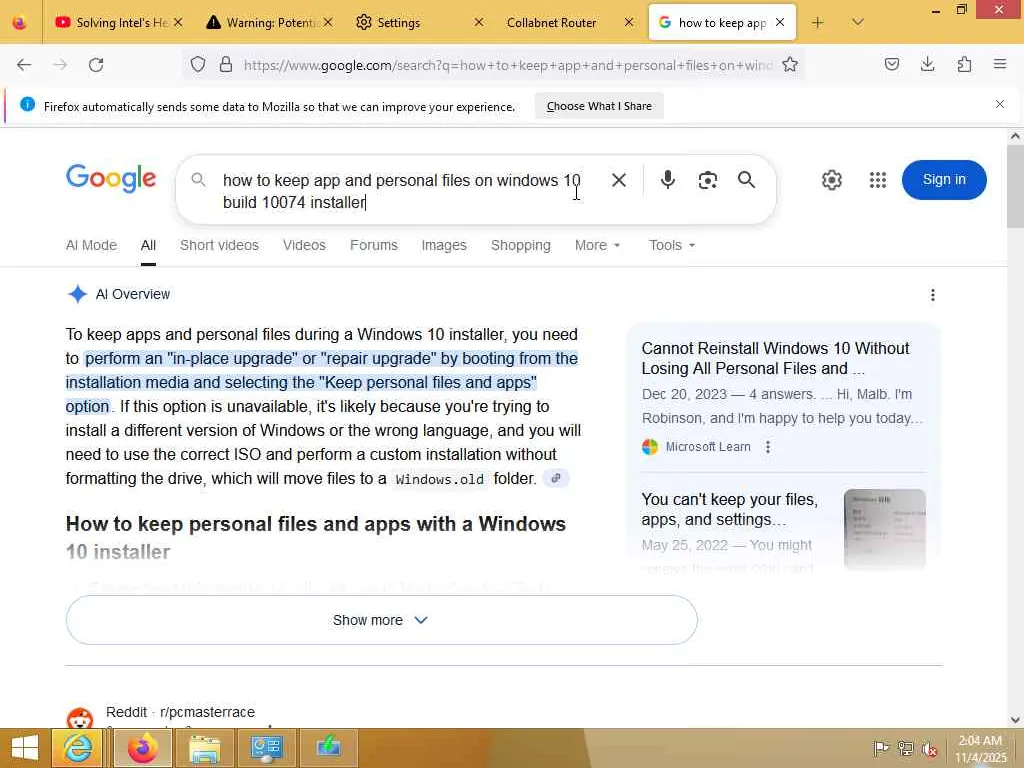Clear the Google search box
1024x768 pixels.
(x=619, y=180)
